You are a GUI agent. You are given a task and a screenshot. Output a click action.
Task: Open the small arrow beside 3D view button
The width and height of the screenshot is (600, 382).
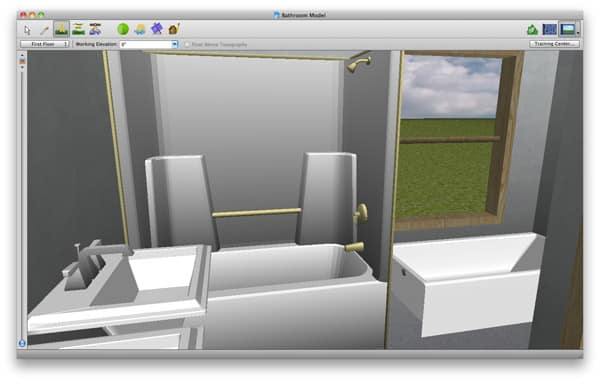pos(578,32)
